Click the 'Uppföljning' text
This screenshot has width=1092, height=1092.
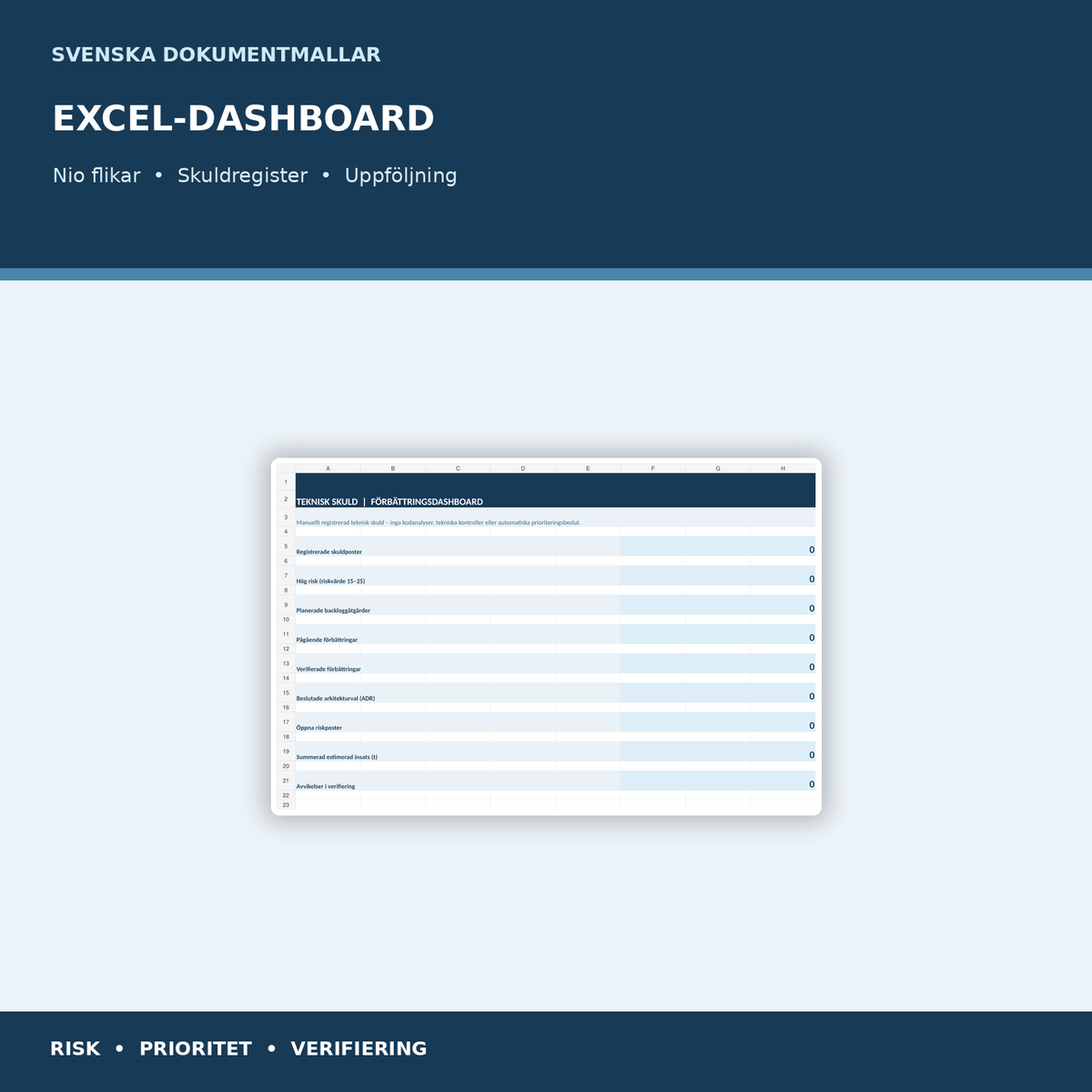tap(400, 176)
